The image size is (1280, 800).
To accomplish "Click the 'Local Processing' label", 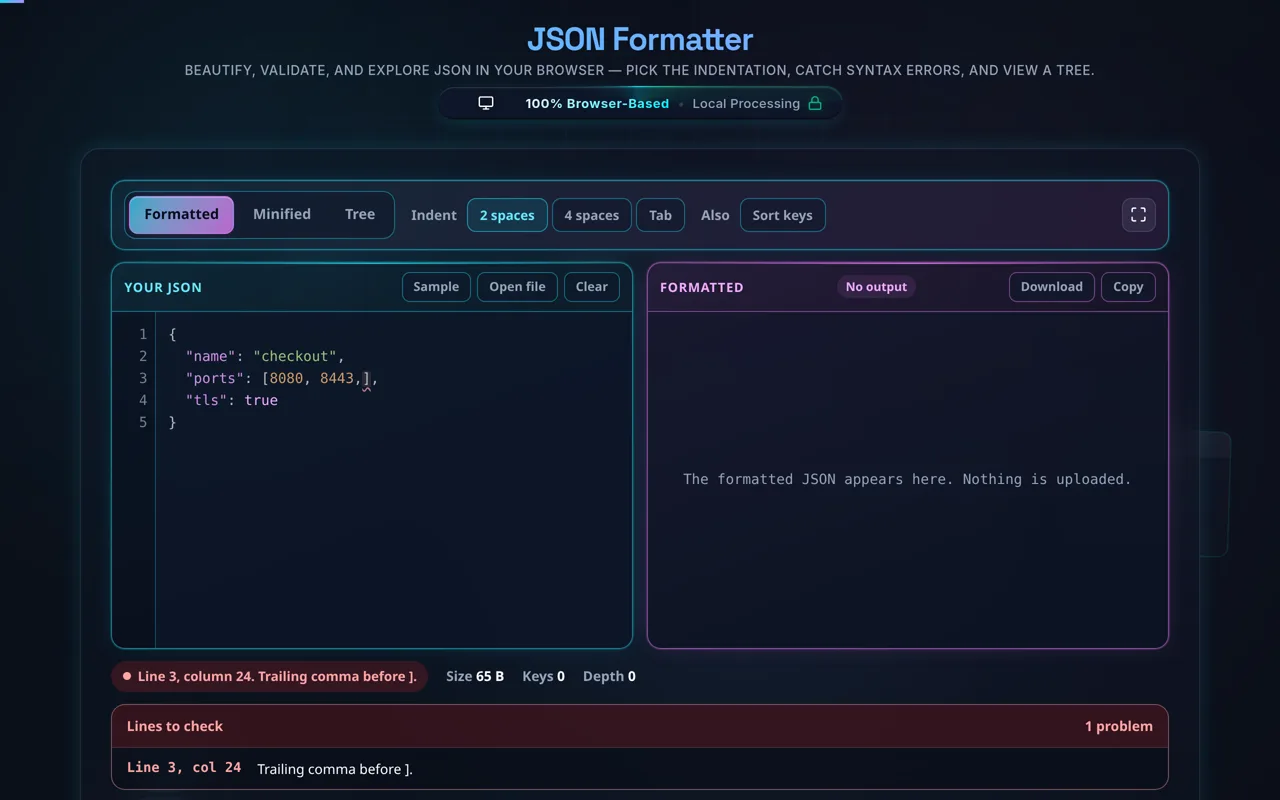I will coord(746,103).
